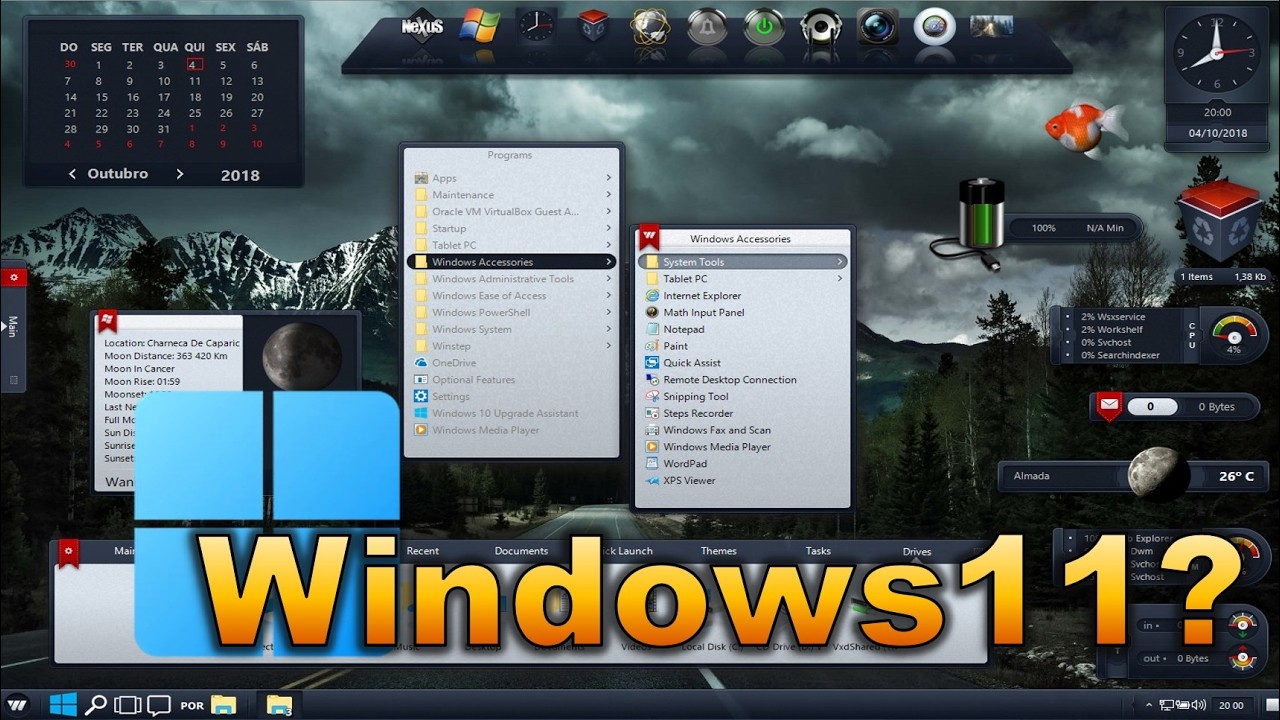Open the Action Center speech bubble icon

pyautogui.click(x=158, y=705)
